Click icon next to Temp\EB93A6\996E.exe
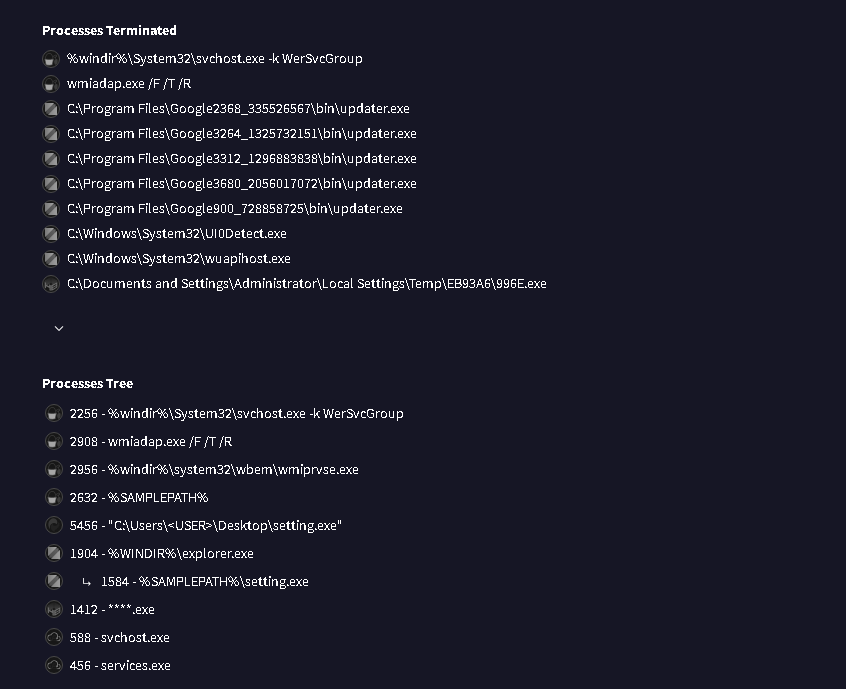The image size is (846, 689). pyautogui.click(x=51, y=284)
